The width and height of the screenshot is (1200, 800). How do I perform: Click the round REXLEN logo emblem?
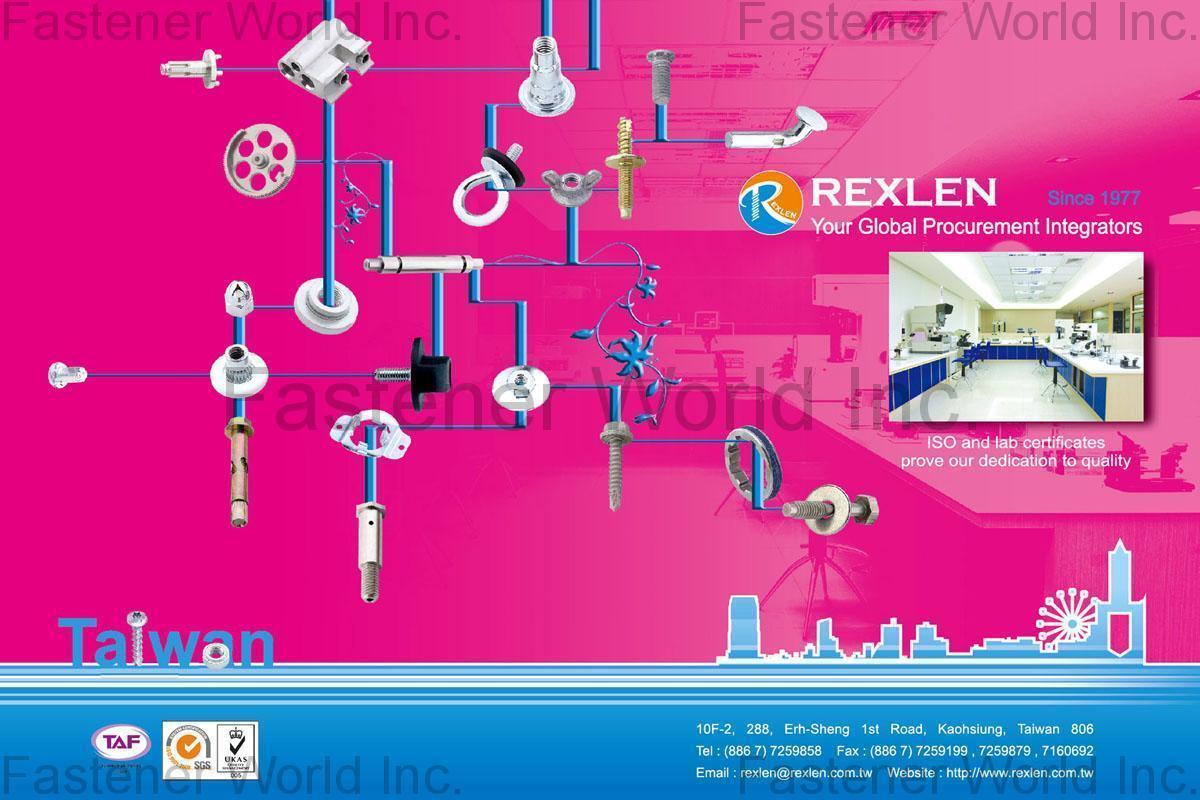(x=773, y=201)
